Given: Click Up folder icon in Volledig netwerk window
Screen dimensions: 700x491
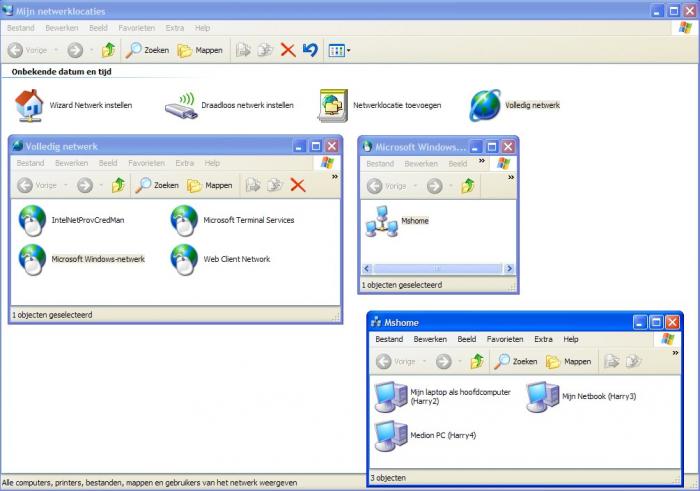Looking at the screenshot, I should (x=118, y=185).
